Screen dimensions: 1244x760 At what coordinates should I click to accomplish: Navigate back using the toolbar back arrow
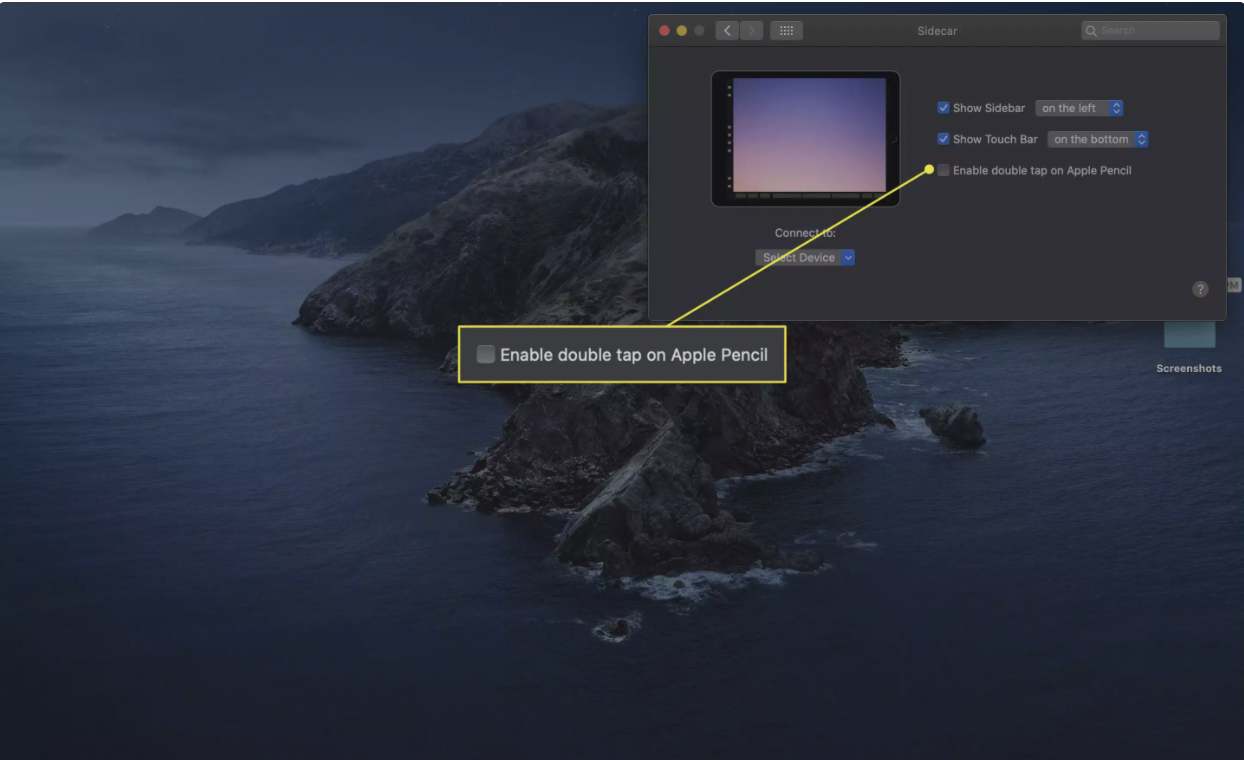726,30
